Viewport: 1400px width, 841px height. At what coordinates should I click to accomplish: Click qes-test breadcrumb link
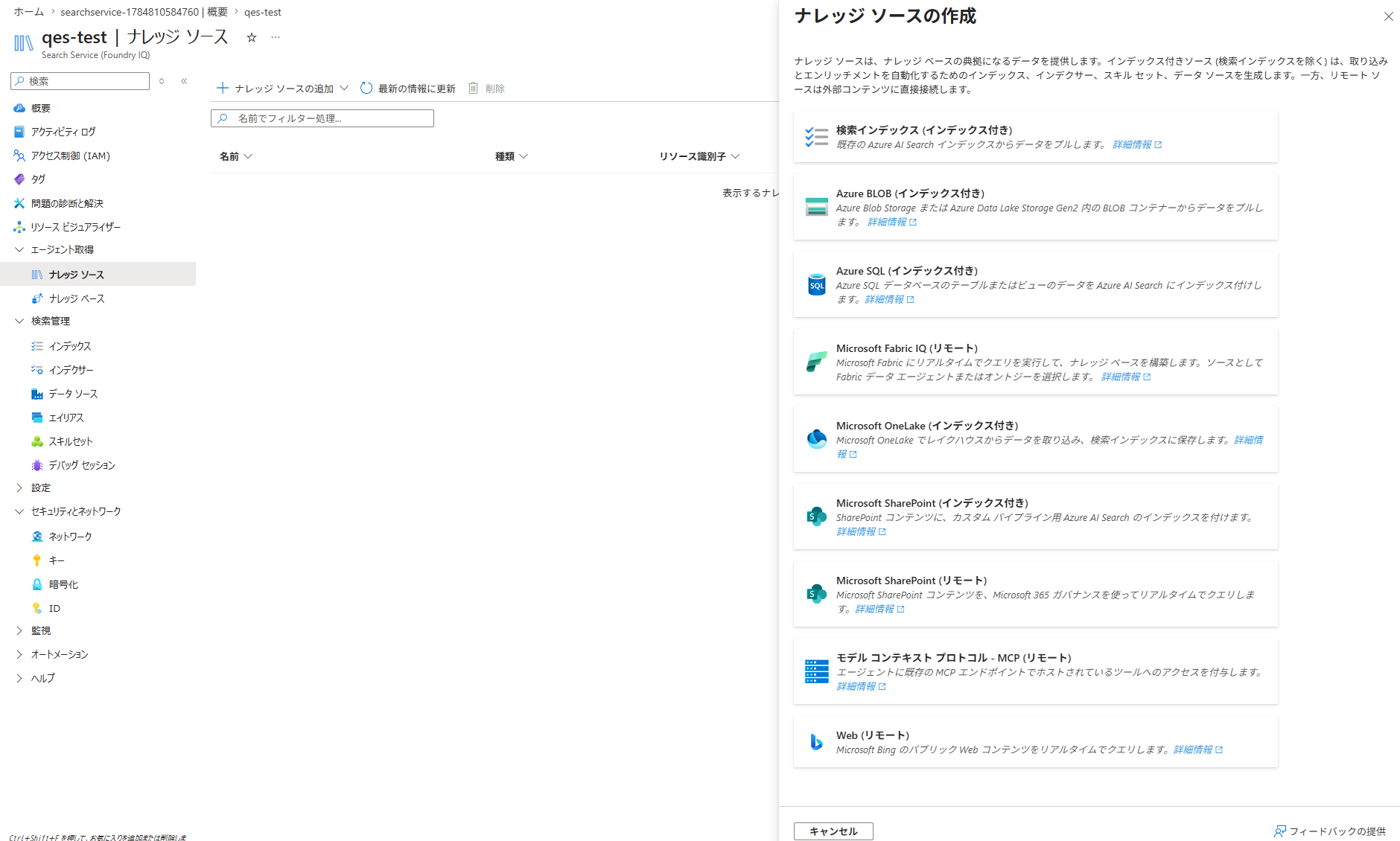click(263, 12)
